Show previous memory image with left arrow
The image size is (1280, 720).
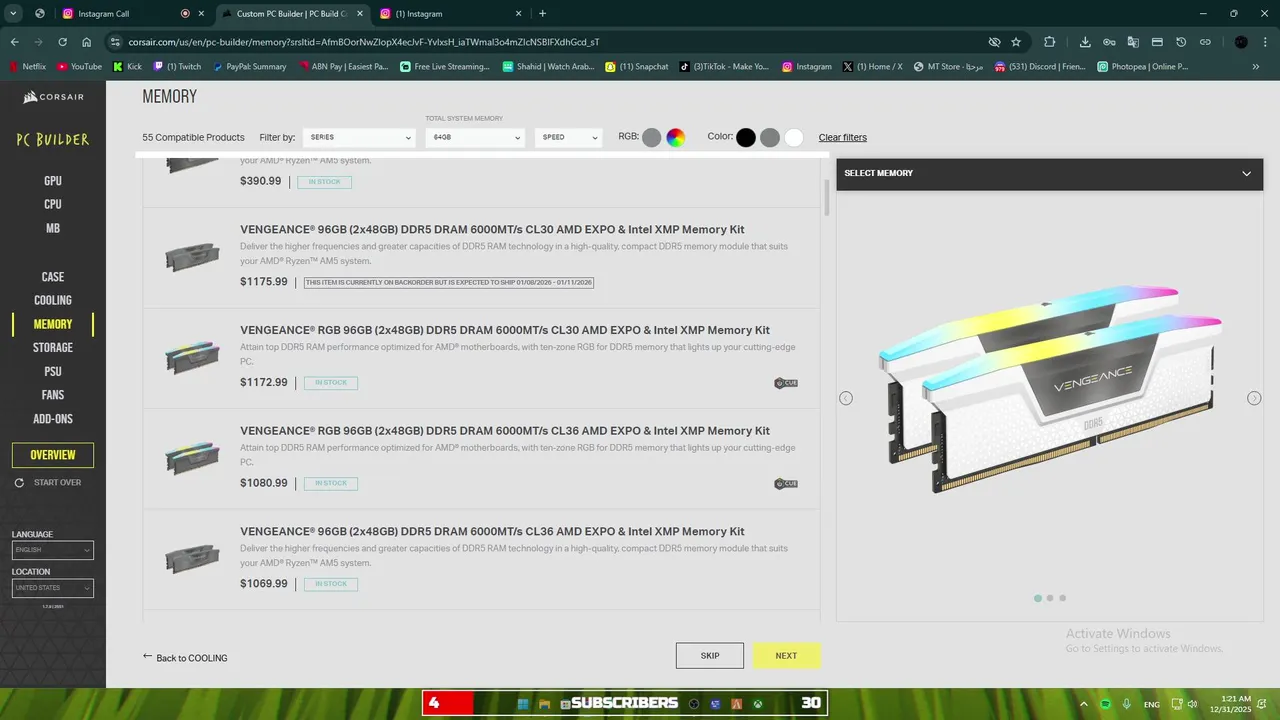coord(846,398)
